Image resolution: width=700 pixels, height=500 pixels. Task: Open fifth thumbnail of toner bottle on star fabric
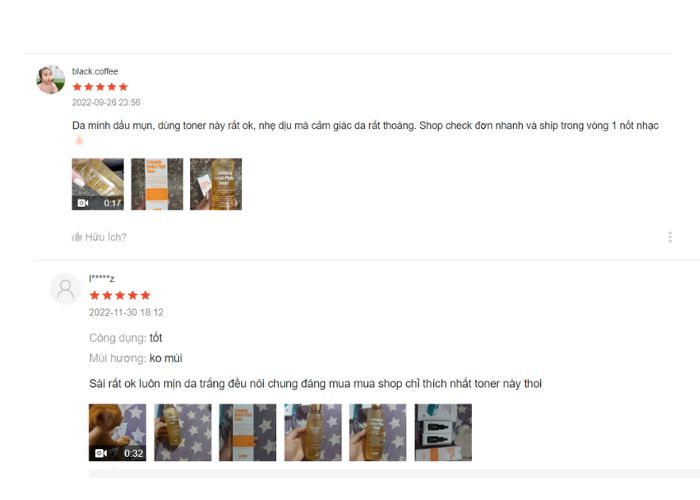[x=378, y=432]
